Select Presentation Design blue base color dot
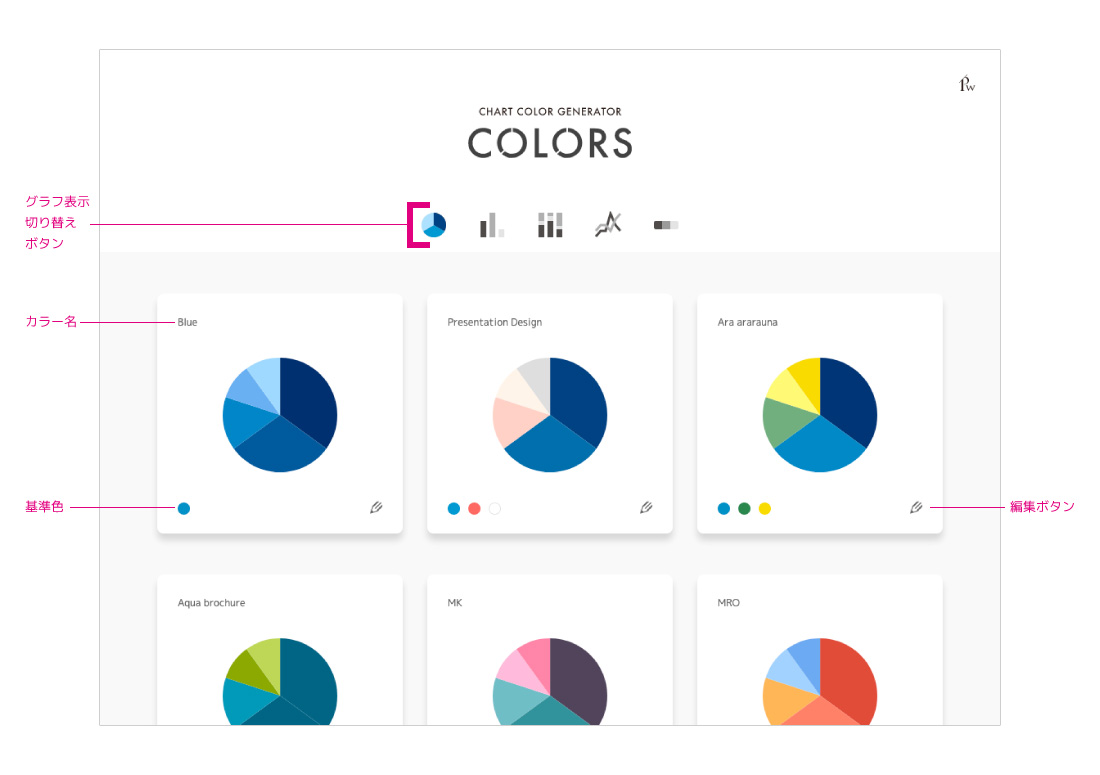This screenshot has width=1100, height=775. 454,508
